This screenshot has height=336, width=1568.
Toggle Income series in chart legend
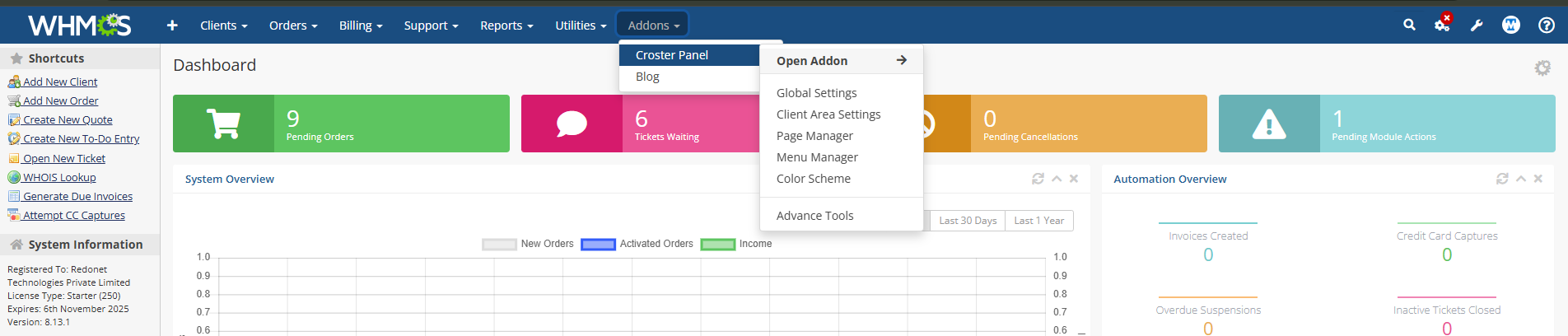[736, 244]
